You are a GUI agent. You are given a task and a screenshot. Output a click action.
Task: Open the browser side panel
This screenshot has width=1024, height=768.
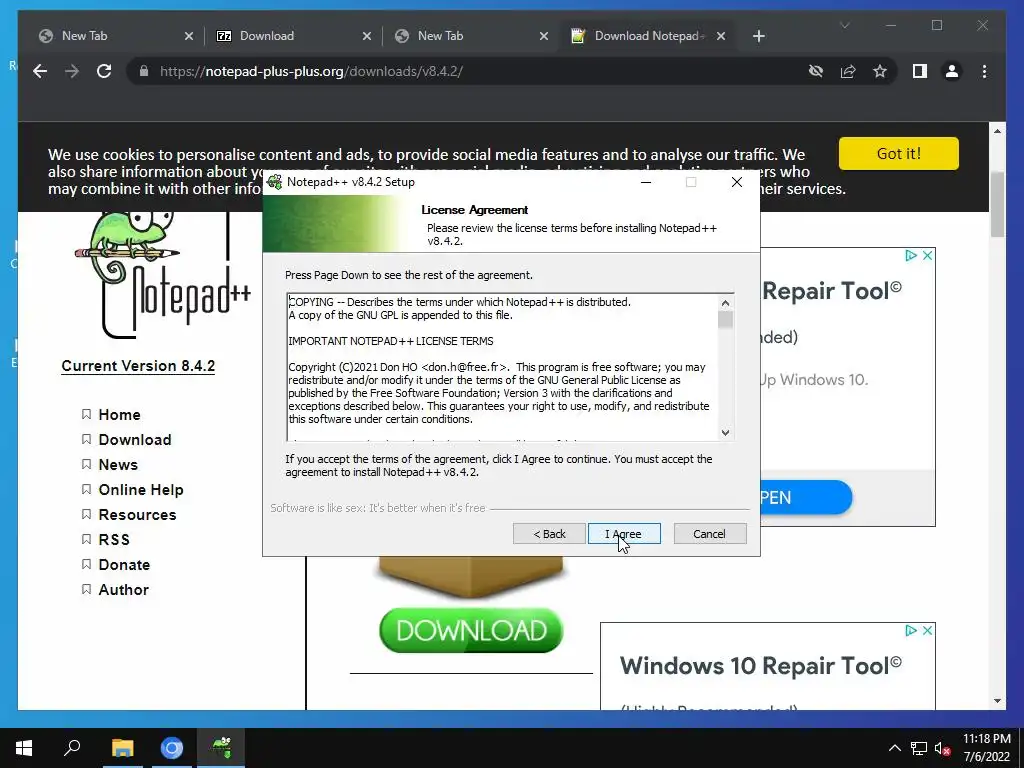[920, 71]
